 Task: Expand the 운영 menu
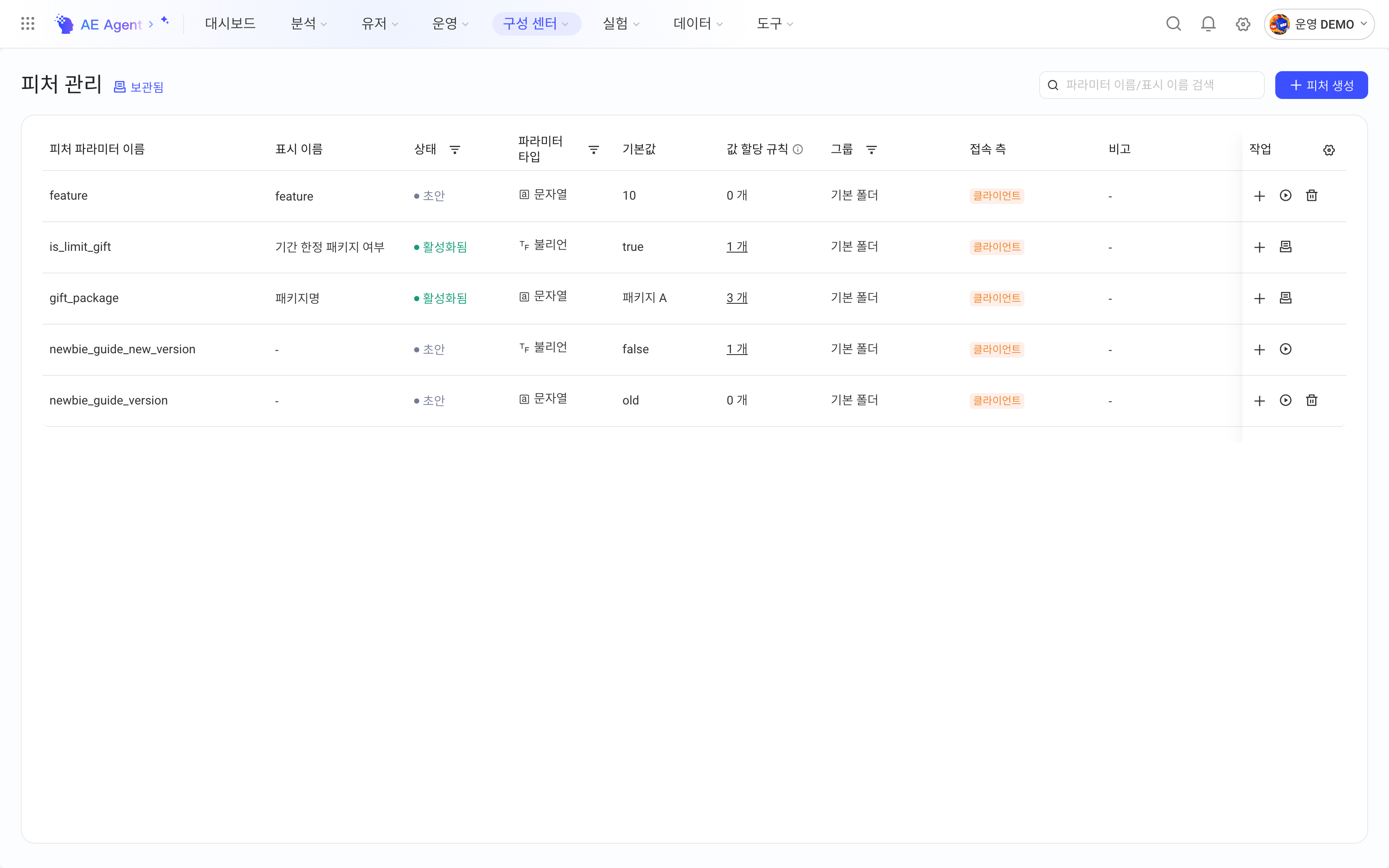[450, 23]
